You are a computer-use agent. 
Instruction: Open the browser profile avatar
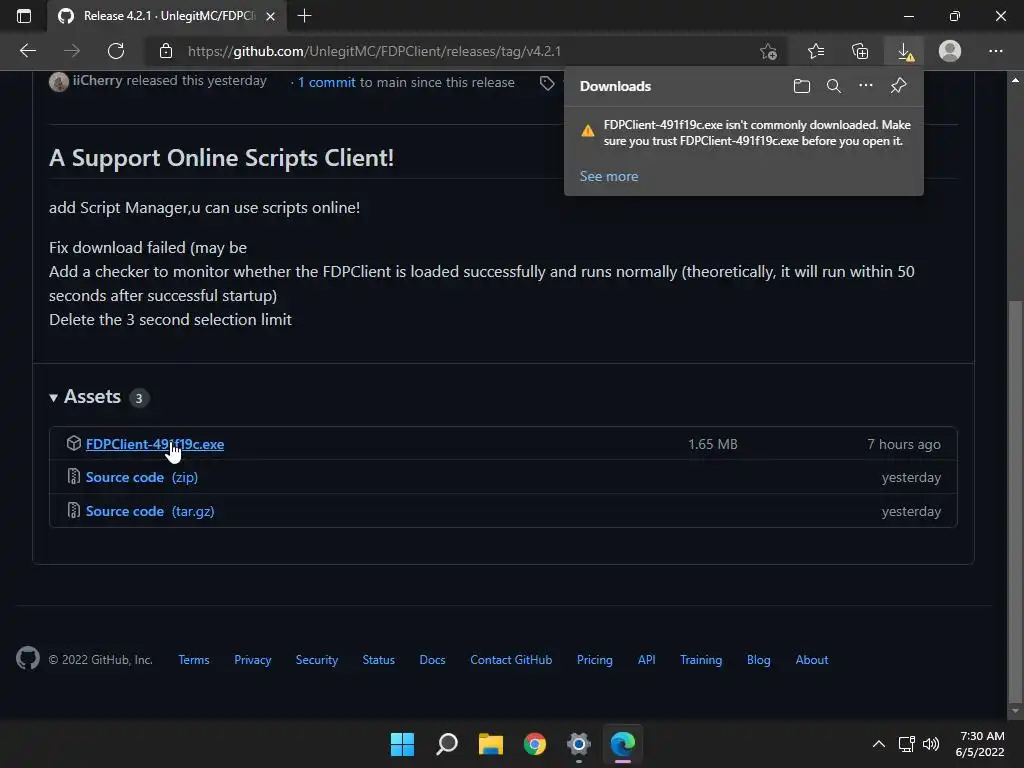point(950,51)
